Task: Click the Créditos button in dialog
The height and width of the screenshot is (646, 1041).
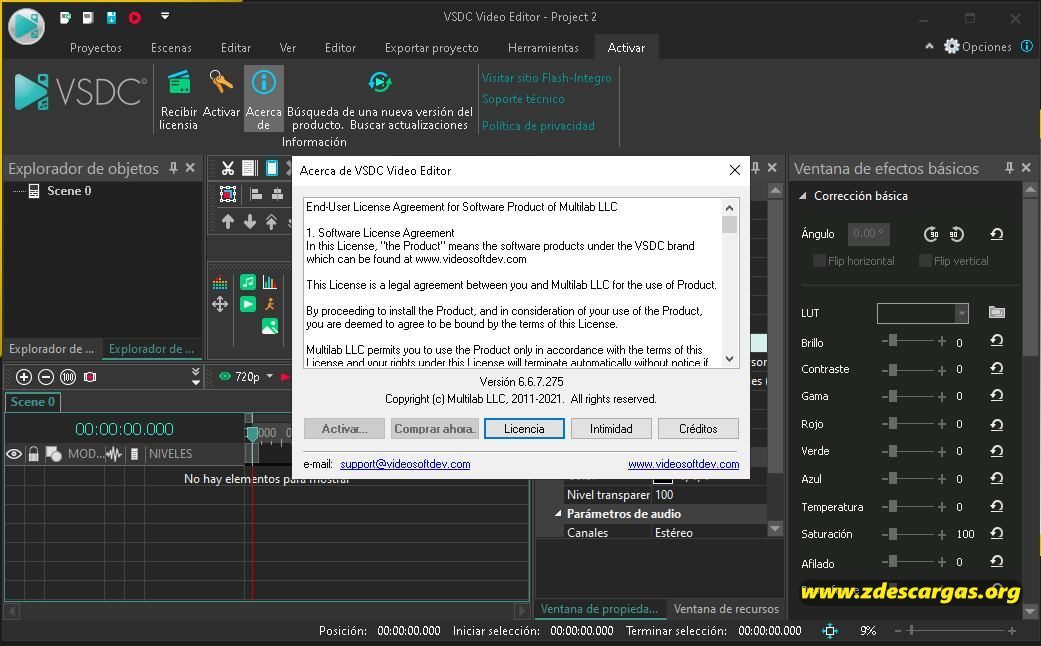Action: click(698, 429)
